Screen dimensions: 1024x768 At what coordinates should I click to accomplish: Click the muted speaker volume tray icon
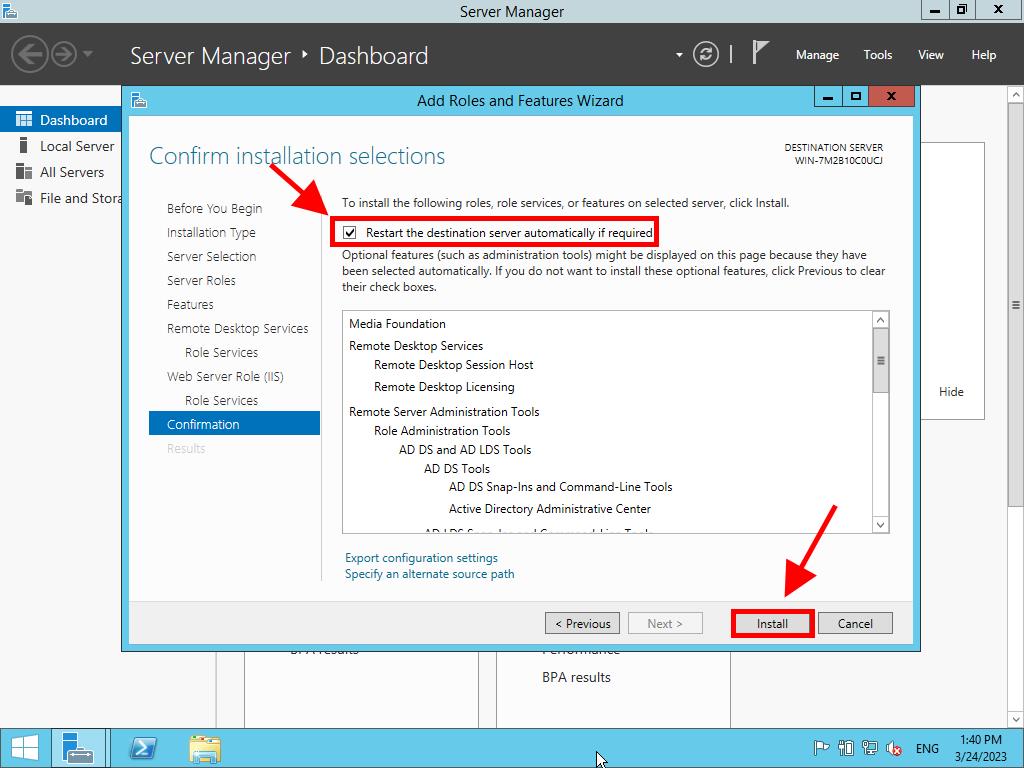pos(893,748)
